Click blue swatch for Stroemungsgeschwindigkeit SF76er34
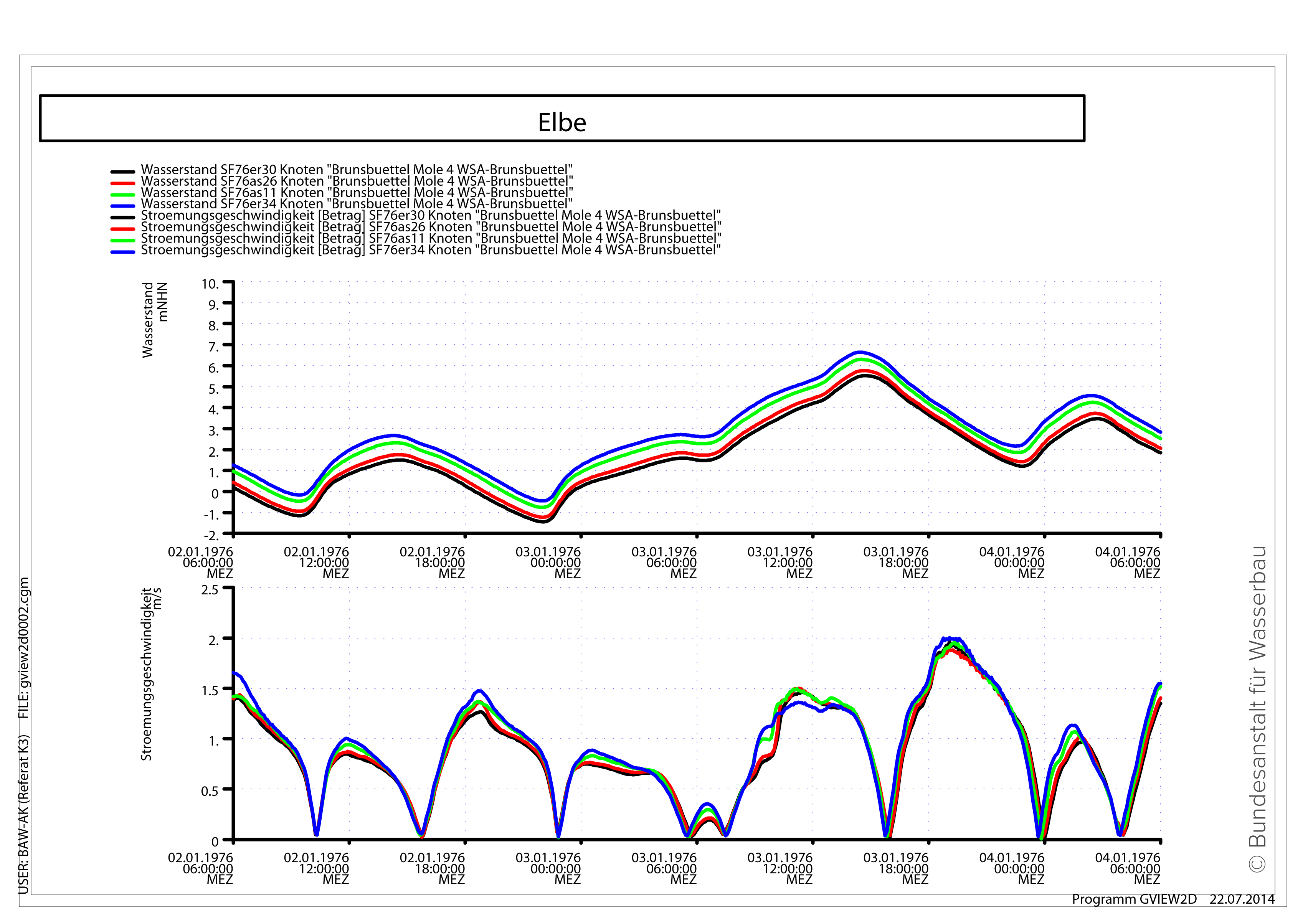The width and height of the screenshot is (1308, 924). (122, 252)
